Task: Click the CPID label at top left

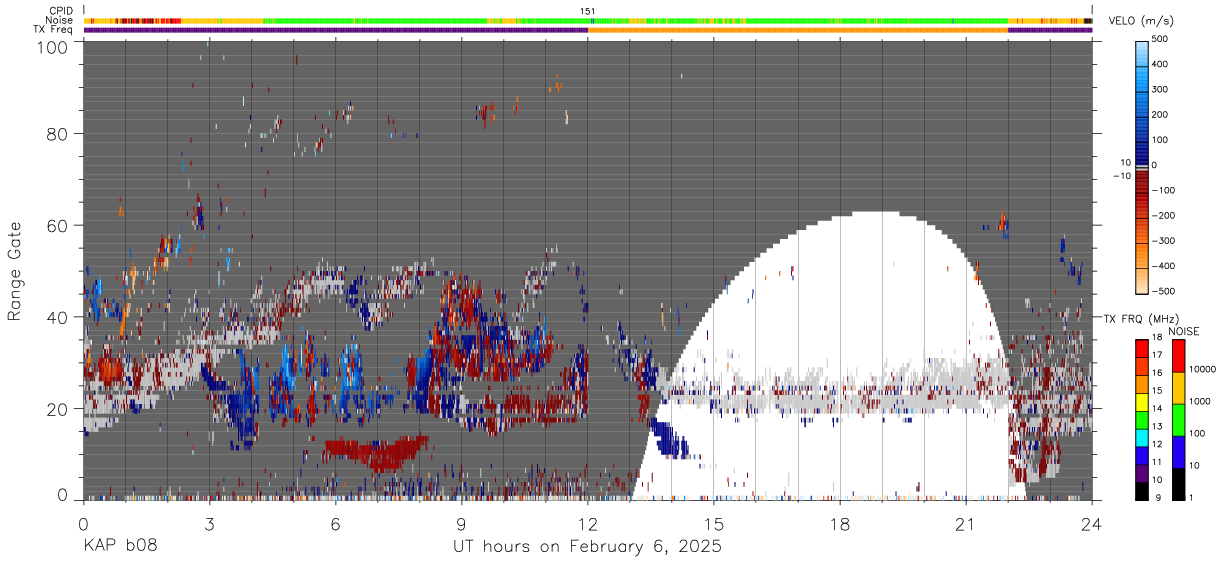Action: [60, 11]
